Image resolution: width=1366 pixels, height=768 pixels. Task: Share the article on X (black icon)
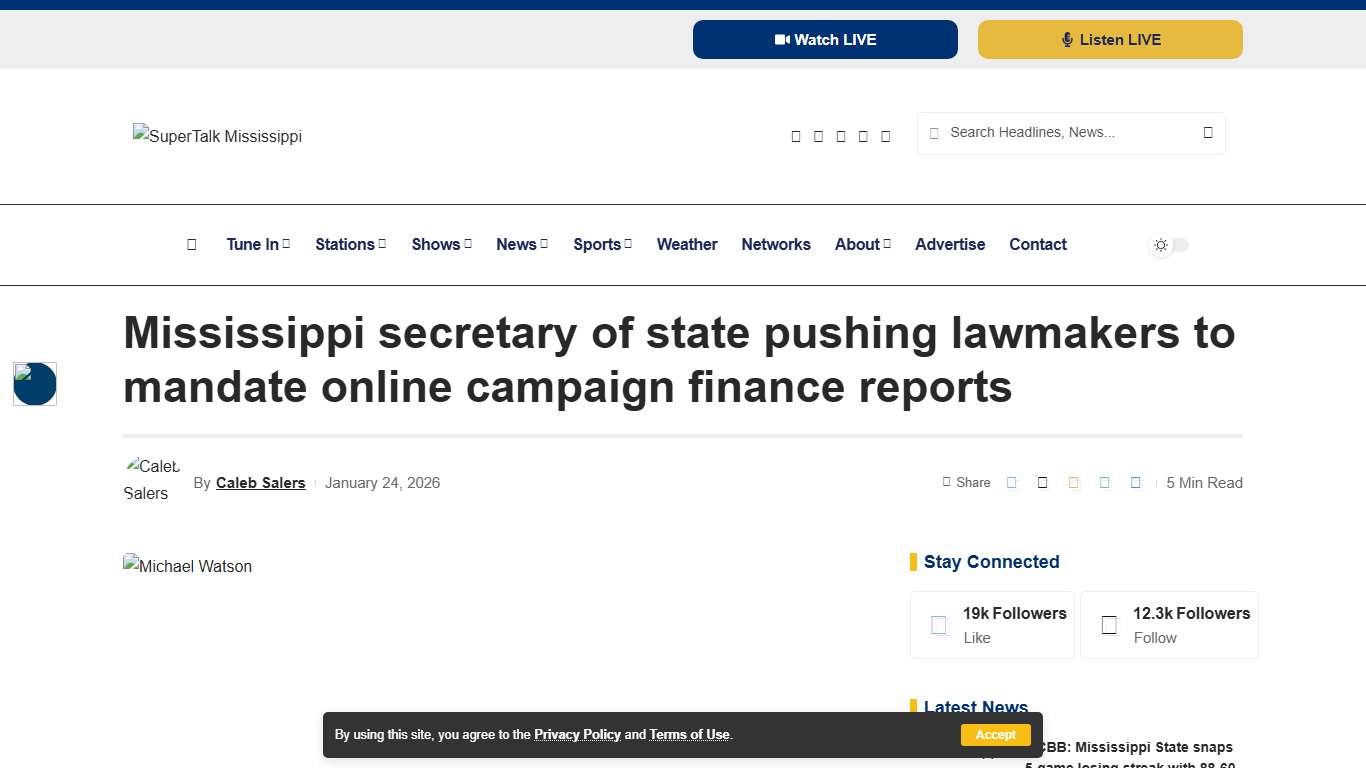point(1043,482)
